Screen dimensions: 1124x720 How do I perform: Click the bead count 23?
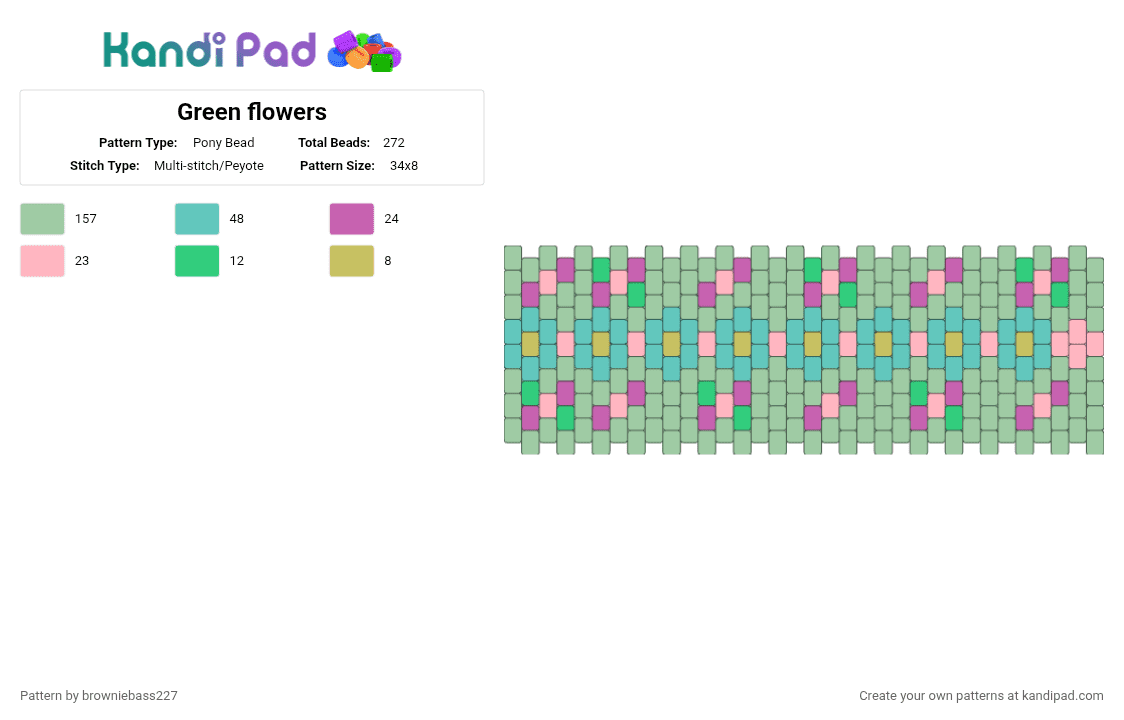[82, 261]
